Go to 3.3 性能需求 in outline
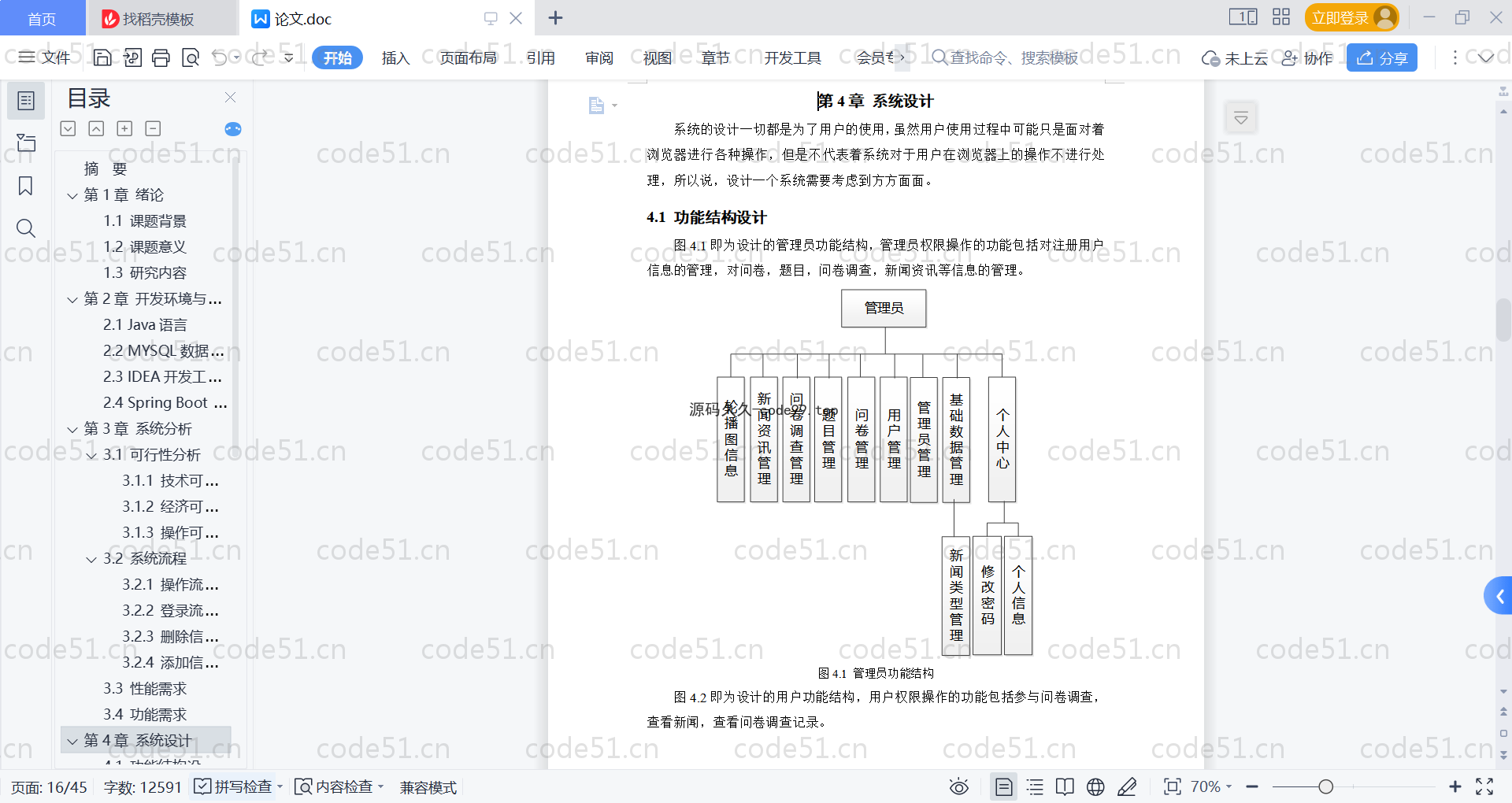This screenshot has width=1512, height=803. click(145, 689)
